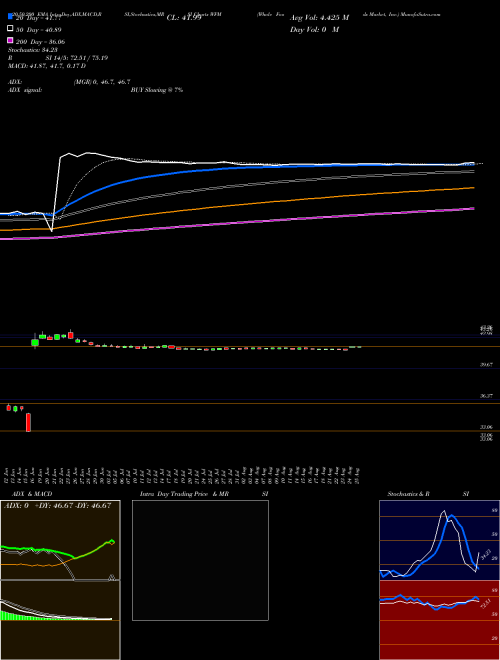Click the 'ADX signal:' label
This screenshot has width=500, height=660.
coord(25,90)
